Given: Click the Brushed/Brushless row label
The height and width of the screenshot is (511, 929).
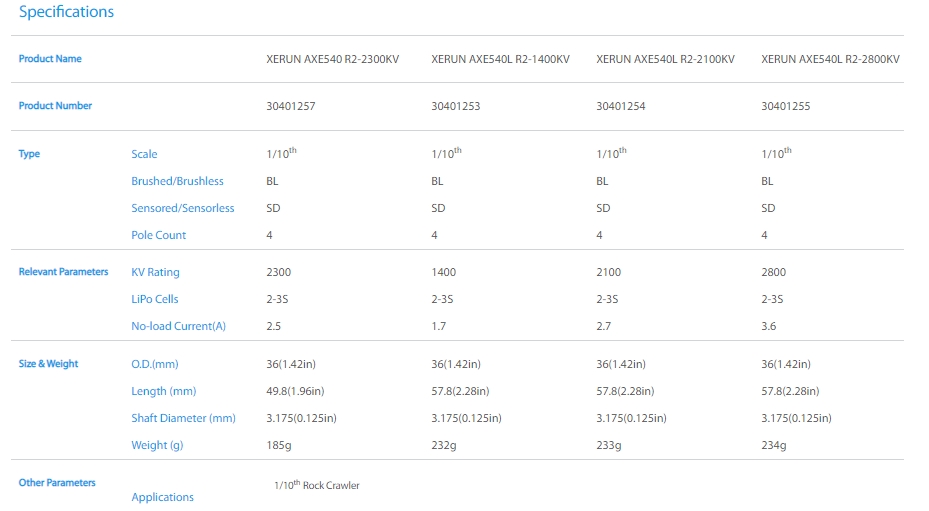Looking at the screenshot, I should 177,181.
